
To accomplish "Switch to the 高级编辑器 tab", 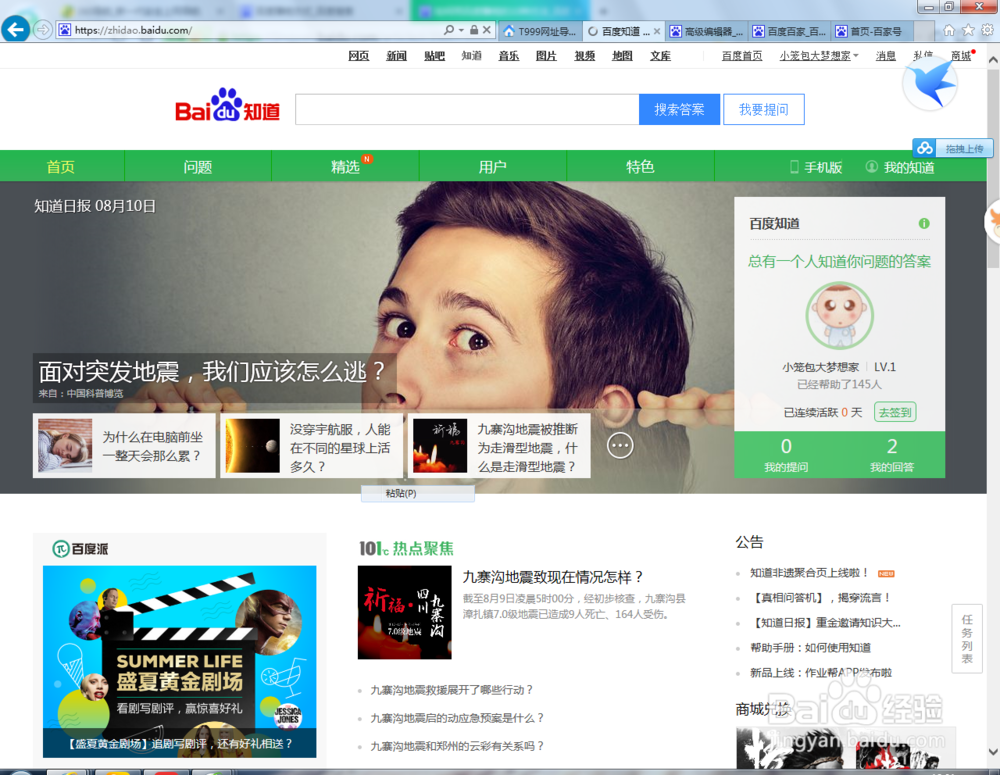I will (706, 31).
